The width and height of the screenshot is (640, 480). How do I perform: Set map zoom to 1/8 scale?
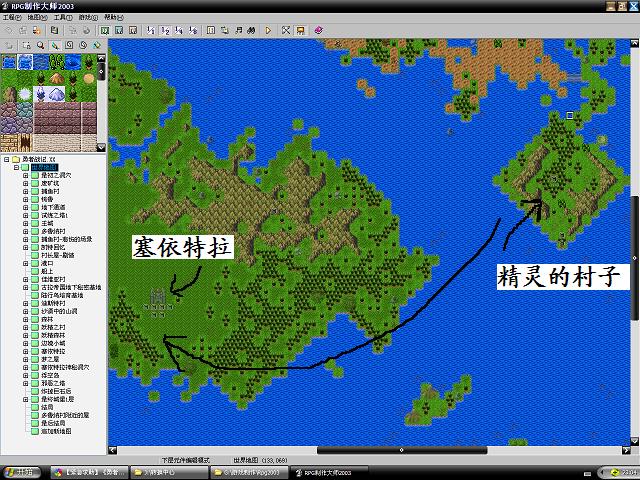pyautogui.click(x=193, y=30)
